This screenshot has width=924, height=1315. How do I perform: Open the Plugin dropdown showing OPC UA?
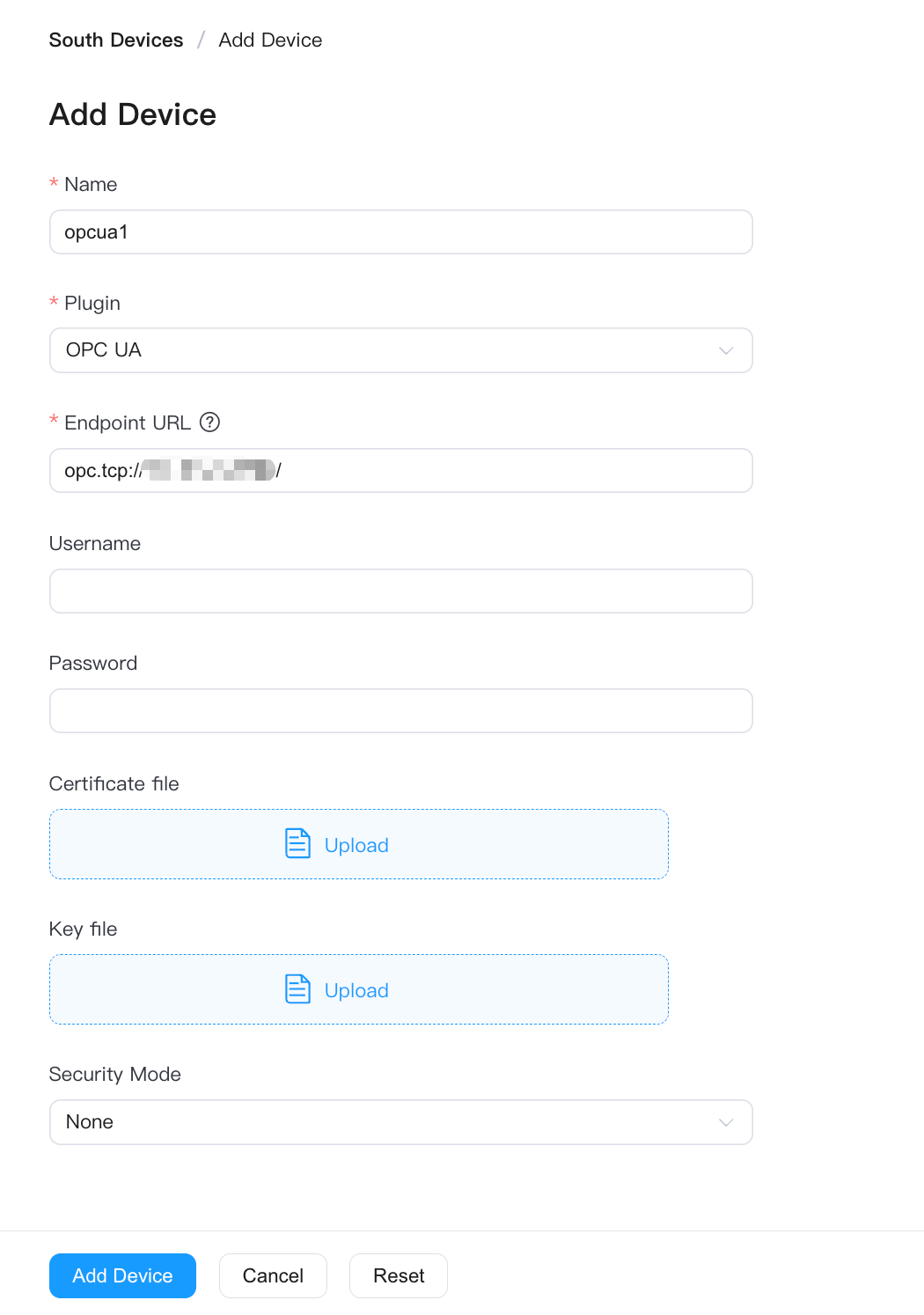click(400, 350)
